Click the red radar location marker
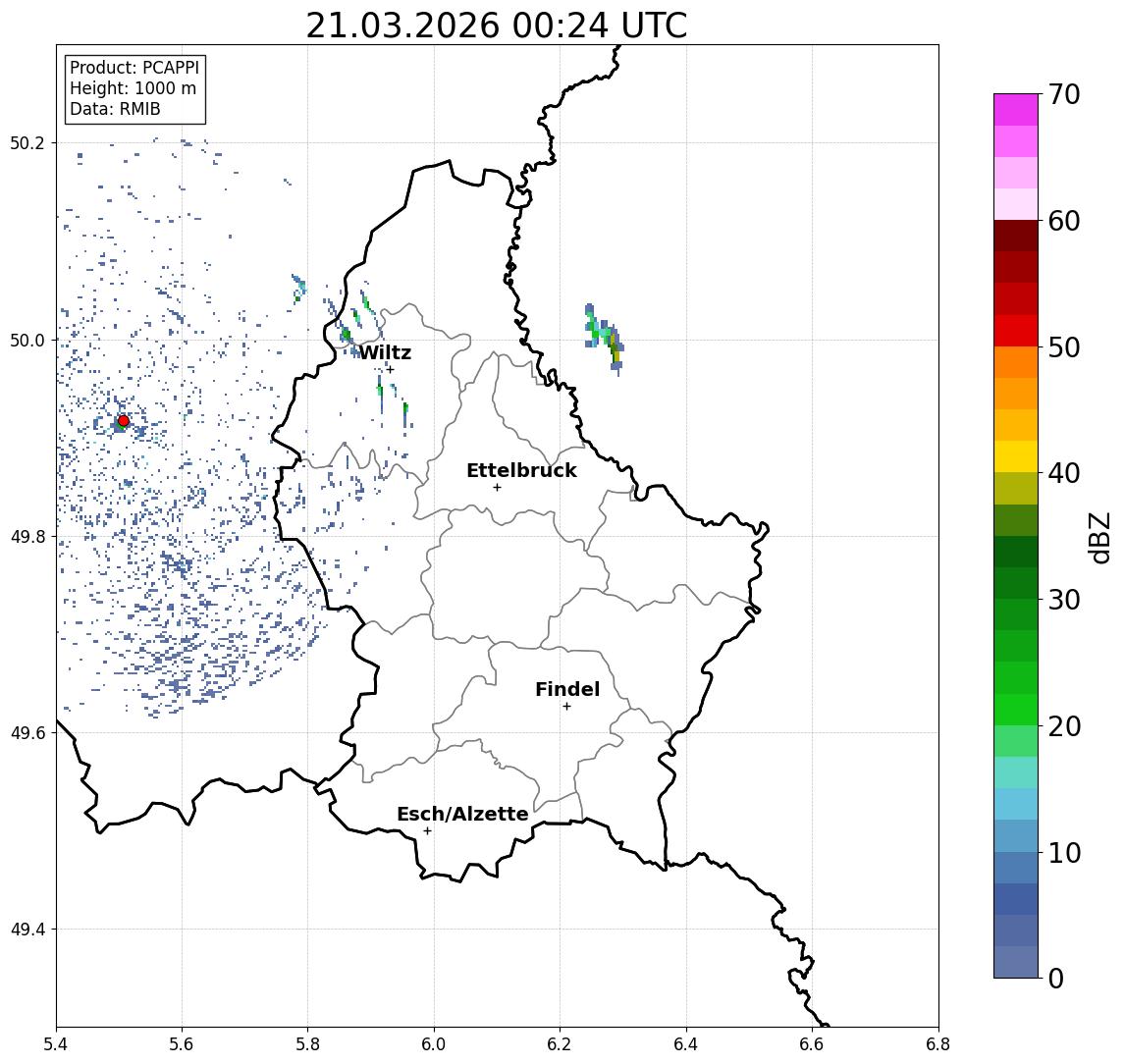This screenshot has width=1124, height=1064. pos(124,421)
